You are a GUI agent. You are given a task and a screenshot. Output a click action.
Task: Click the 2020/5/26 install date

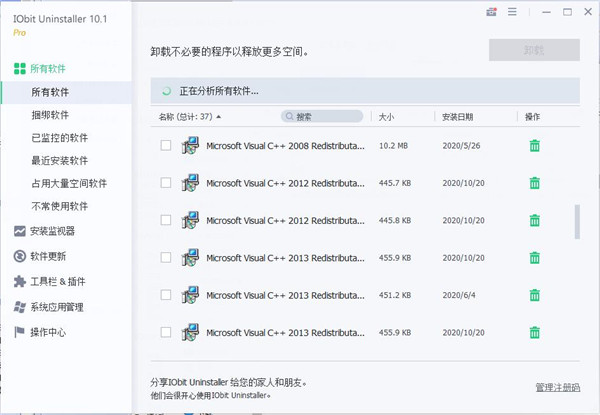click(x=461, y=146)
